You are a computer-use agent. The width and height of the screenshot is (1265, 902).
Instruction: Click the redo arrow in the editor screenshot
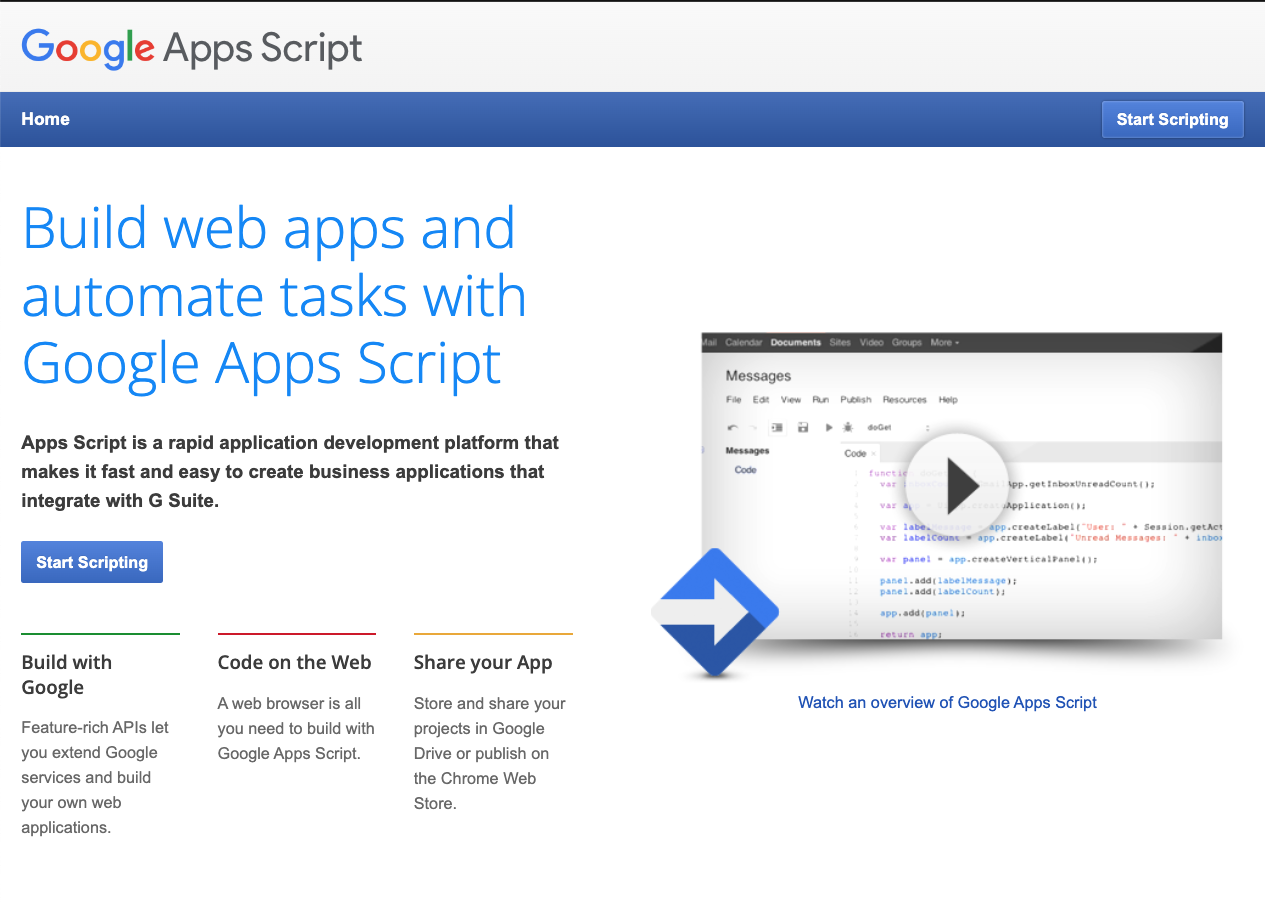click(x=753, y=427)
